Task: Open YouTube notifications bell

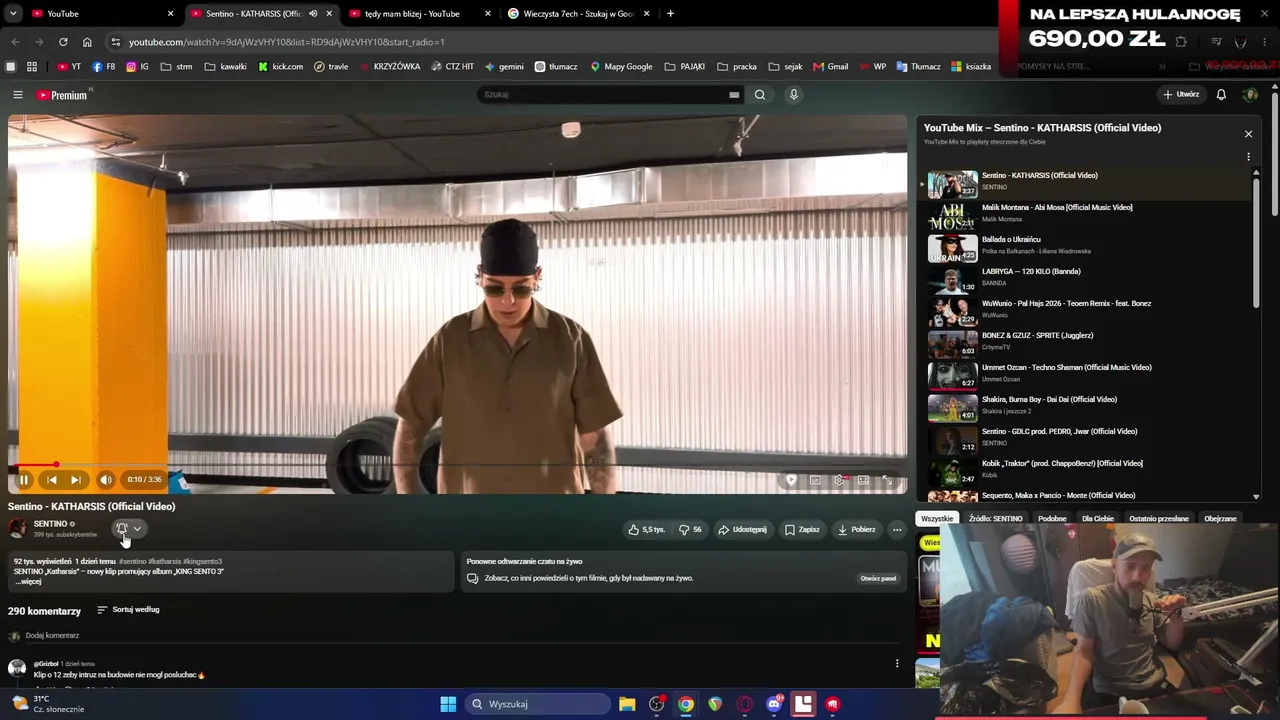Action: (x=1221, y=95)
